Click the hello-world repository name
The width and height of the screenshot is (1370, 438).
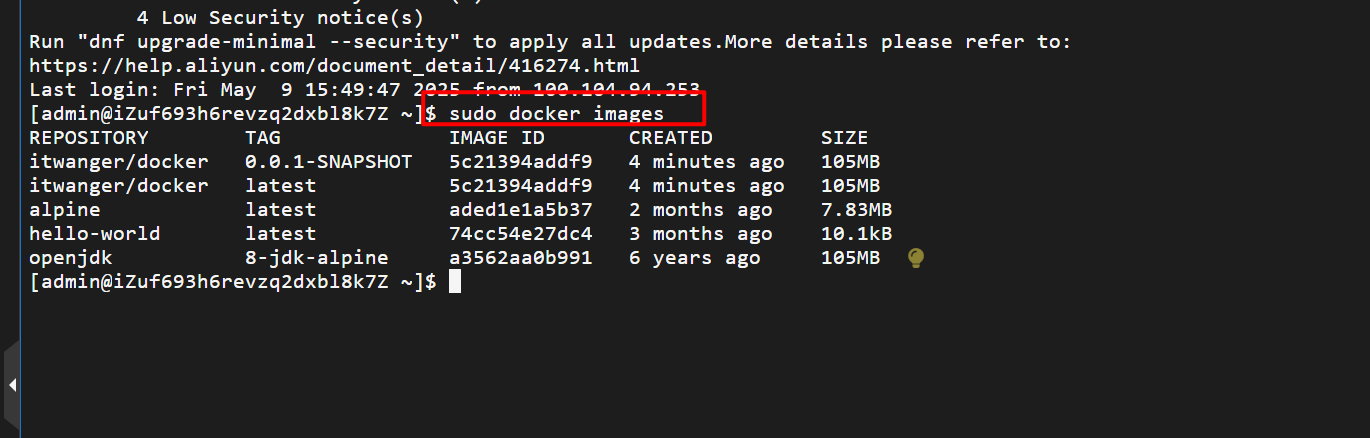coord(95,234)
